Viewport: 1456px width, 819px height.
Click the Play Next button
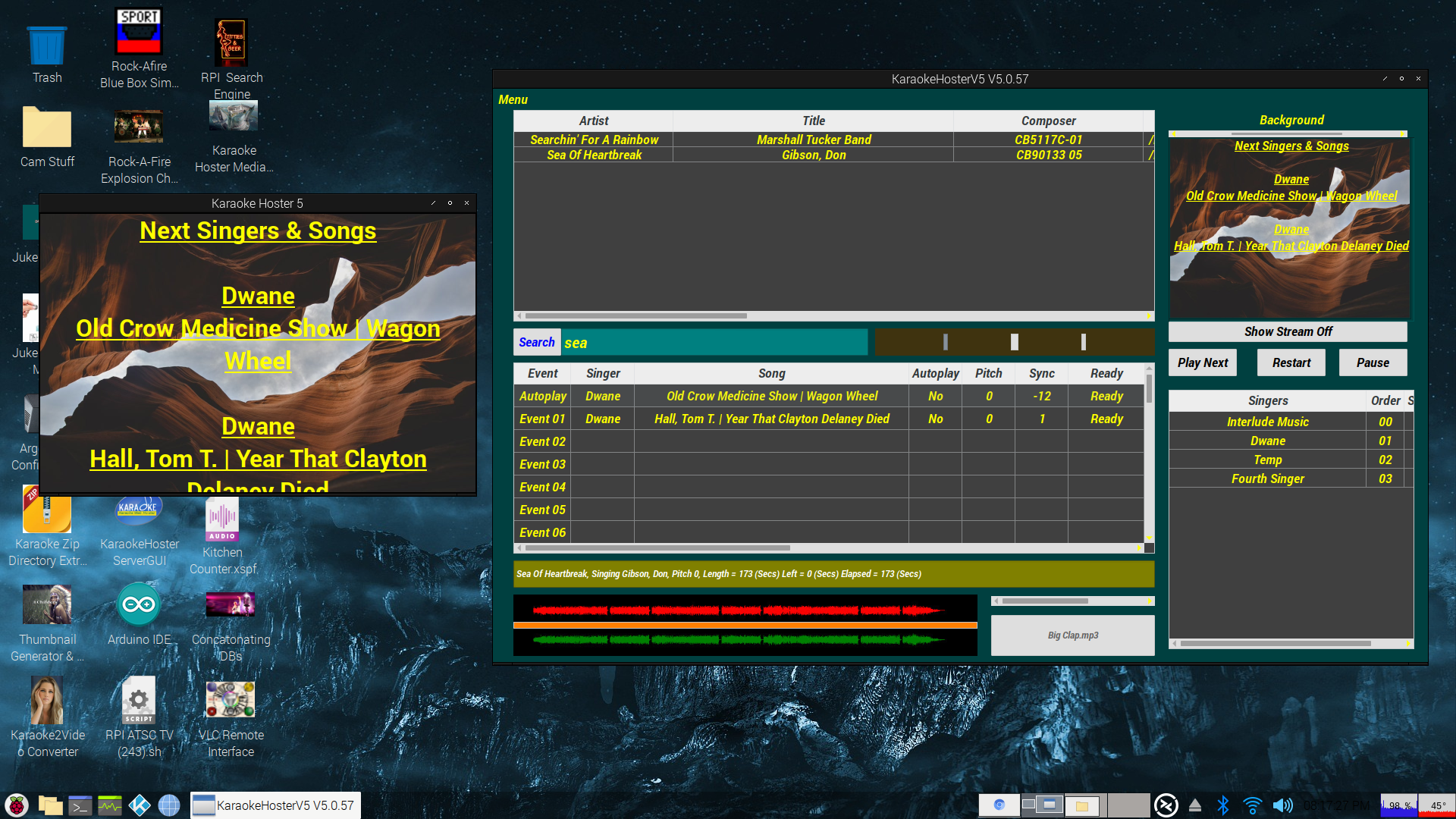tap(1203, 362)
